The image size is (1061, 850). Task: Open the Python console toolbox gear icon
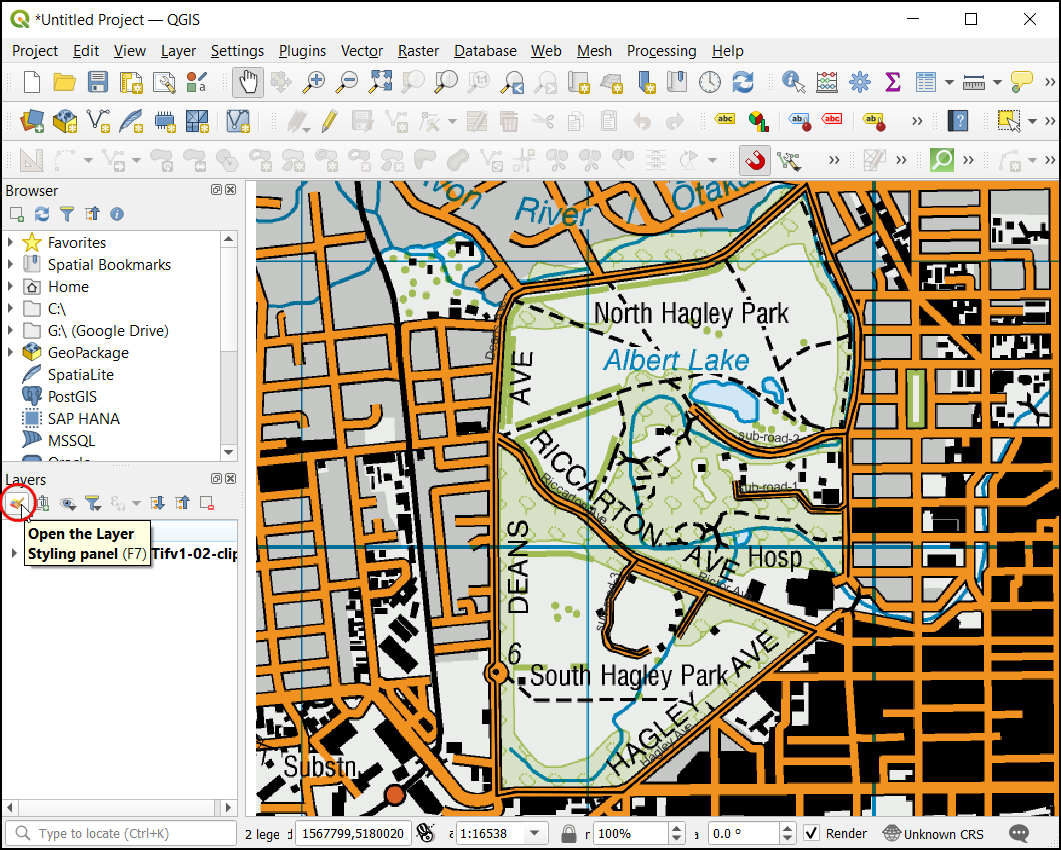point(859,82)
